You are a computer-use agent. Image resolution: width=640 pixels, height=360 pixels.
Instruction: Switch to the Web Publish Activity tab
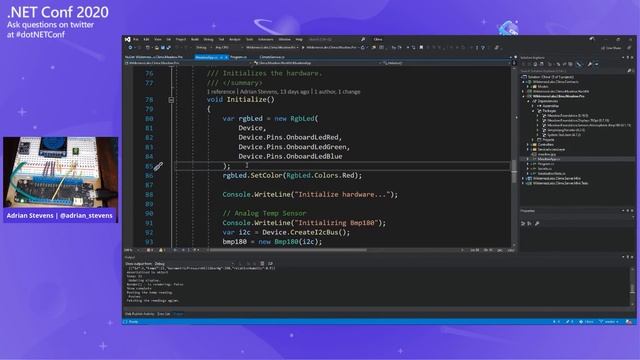140,314
